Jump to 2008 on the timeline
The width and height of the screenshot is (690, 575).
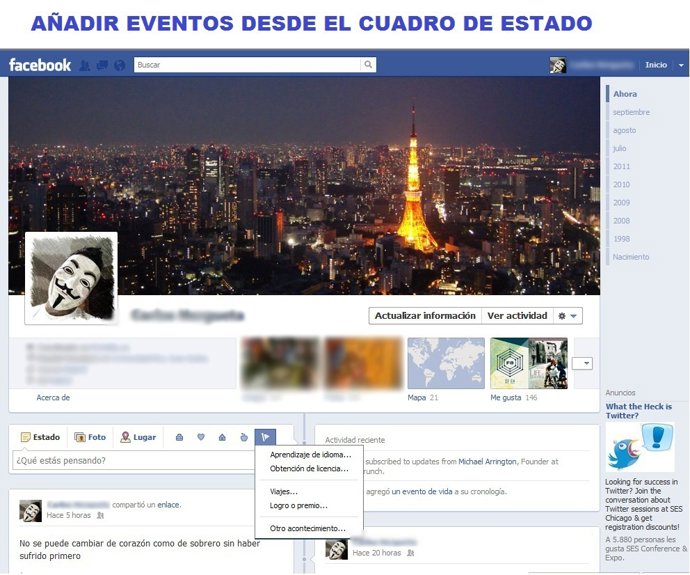621,220
